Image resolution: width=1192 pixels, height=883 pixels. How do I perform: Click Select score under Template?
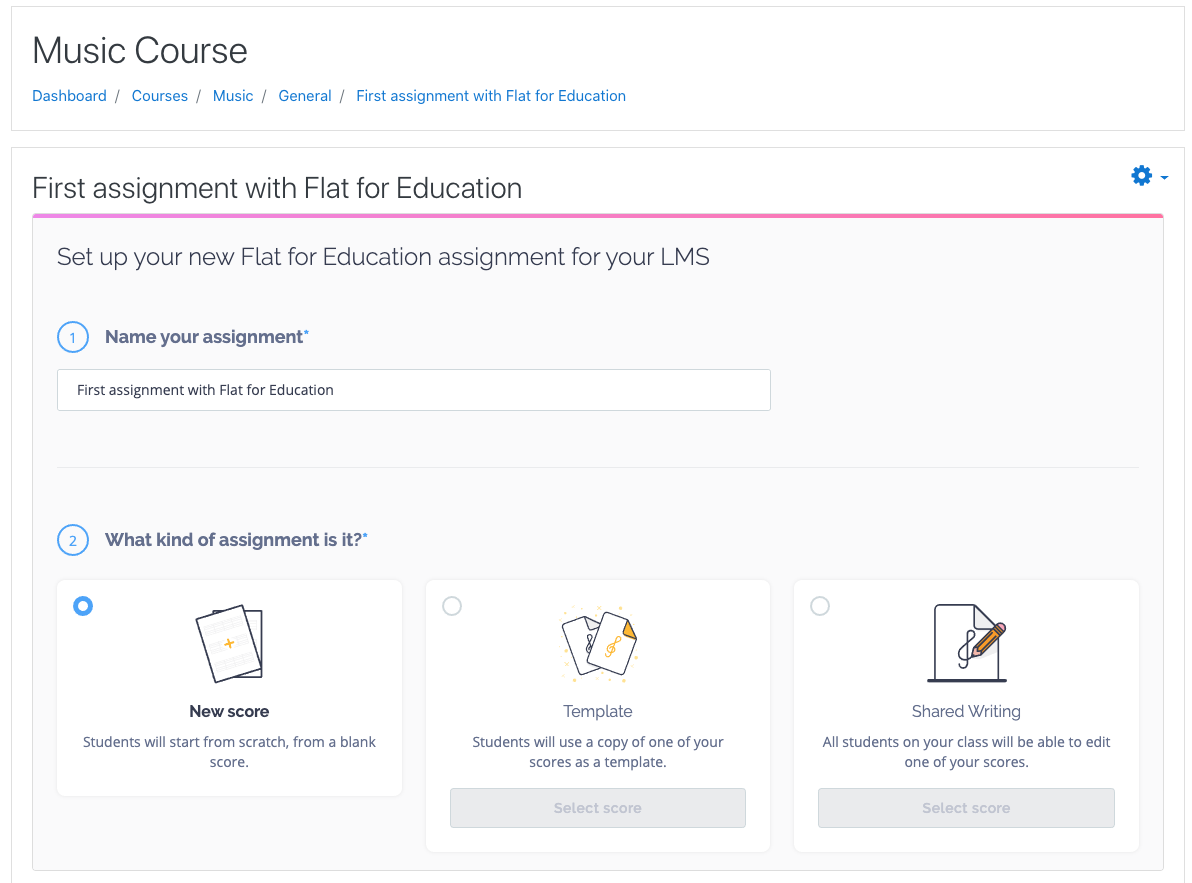pyautogui.click(x=597, y=807)
